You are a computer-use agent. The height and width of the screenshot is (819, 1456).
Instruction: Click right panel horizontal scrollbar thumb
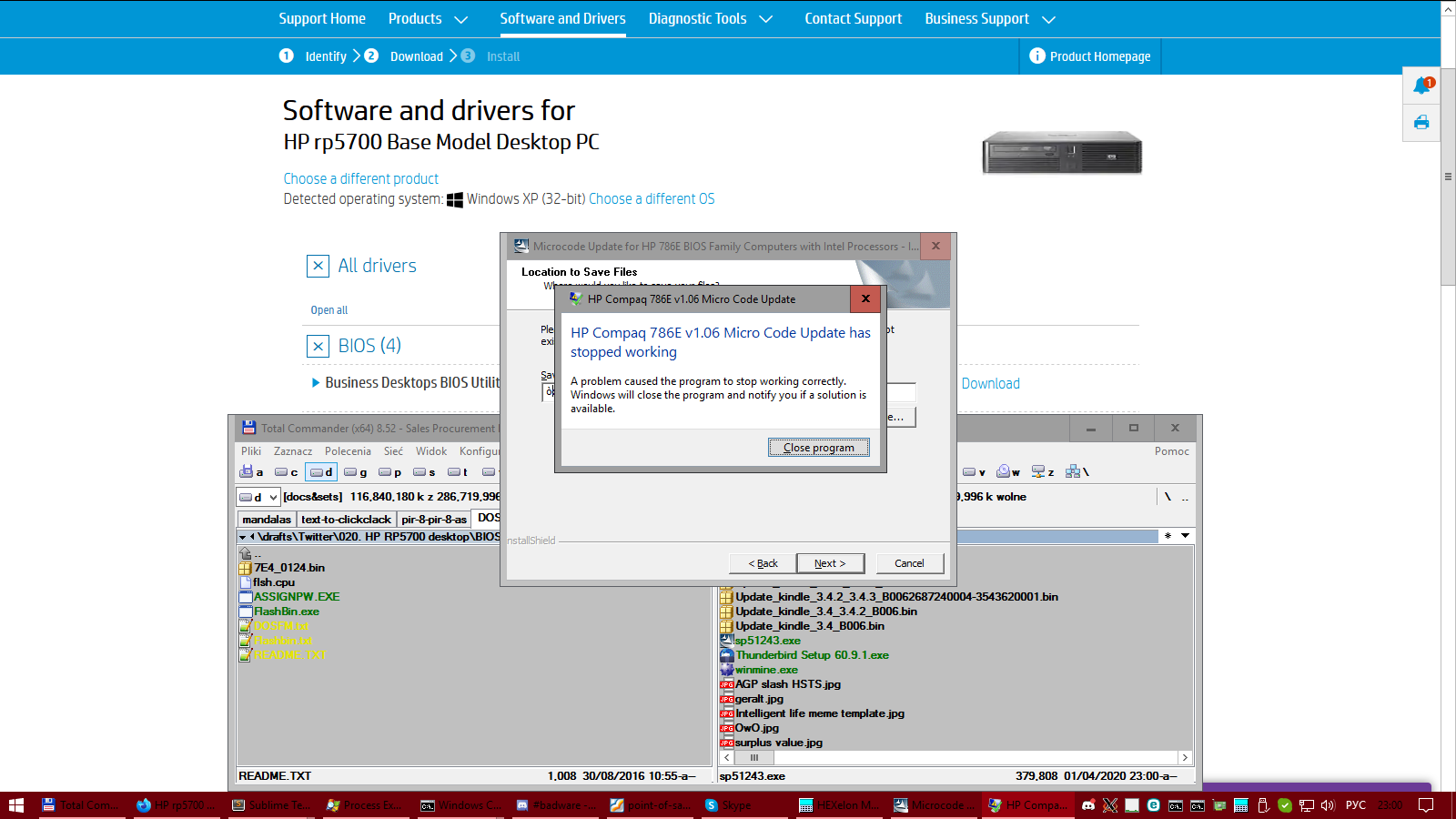point(754,757)
